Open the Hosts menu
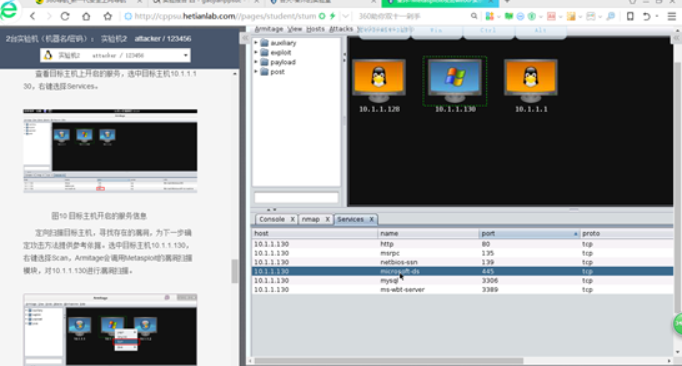682x366 pixels. tap(315, 29)
